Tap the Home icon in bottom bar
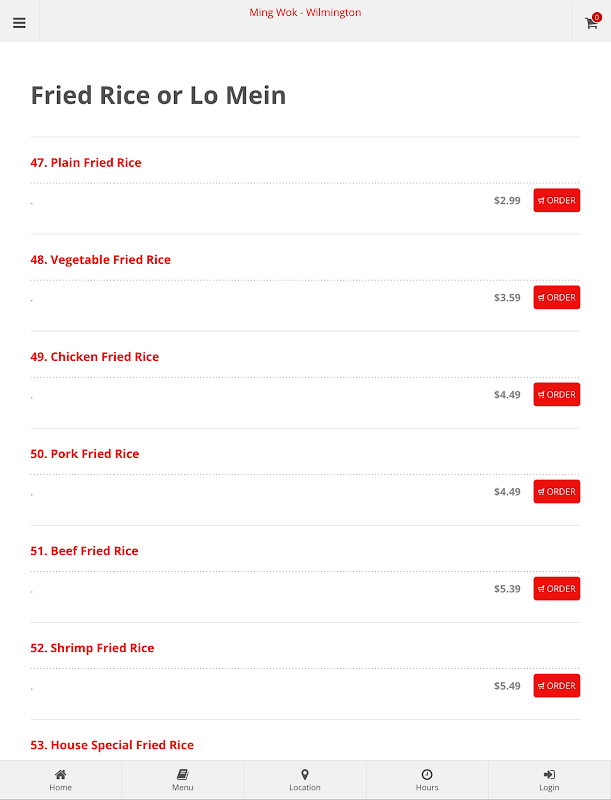The height and width of the screenshot is (800, 611). point(60,774)
